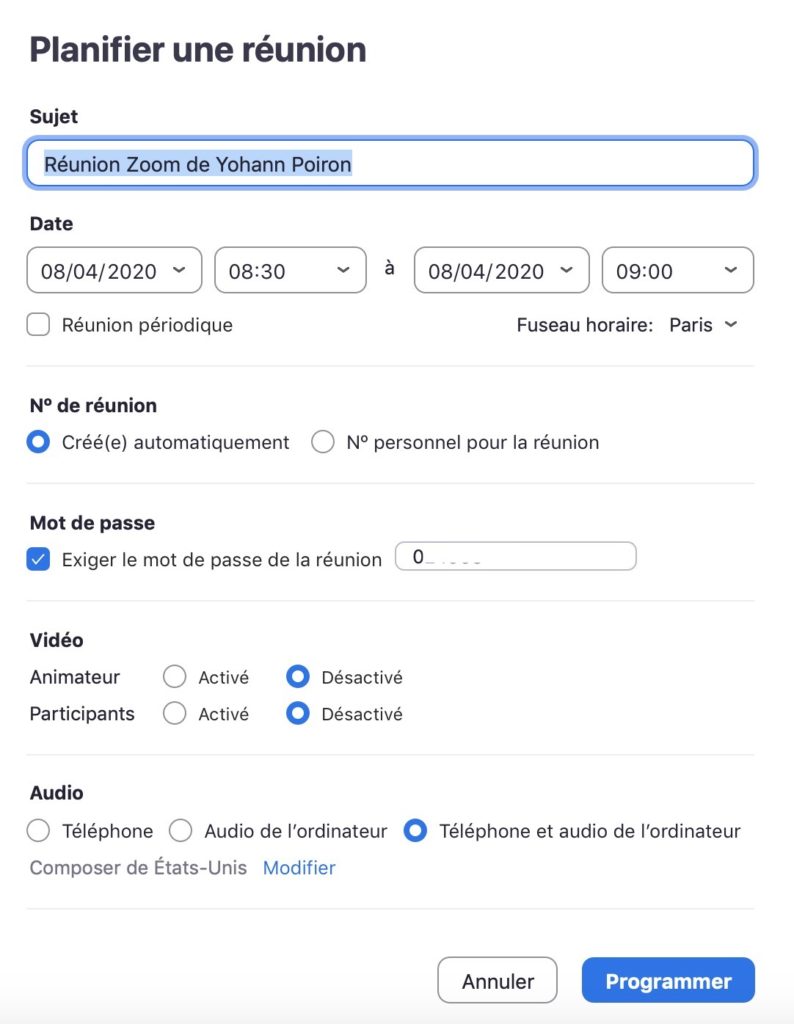This screenshot has width=794, height=1024.
Task: Open the start date dropdown
Action: coord(113,270)
